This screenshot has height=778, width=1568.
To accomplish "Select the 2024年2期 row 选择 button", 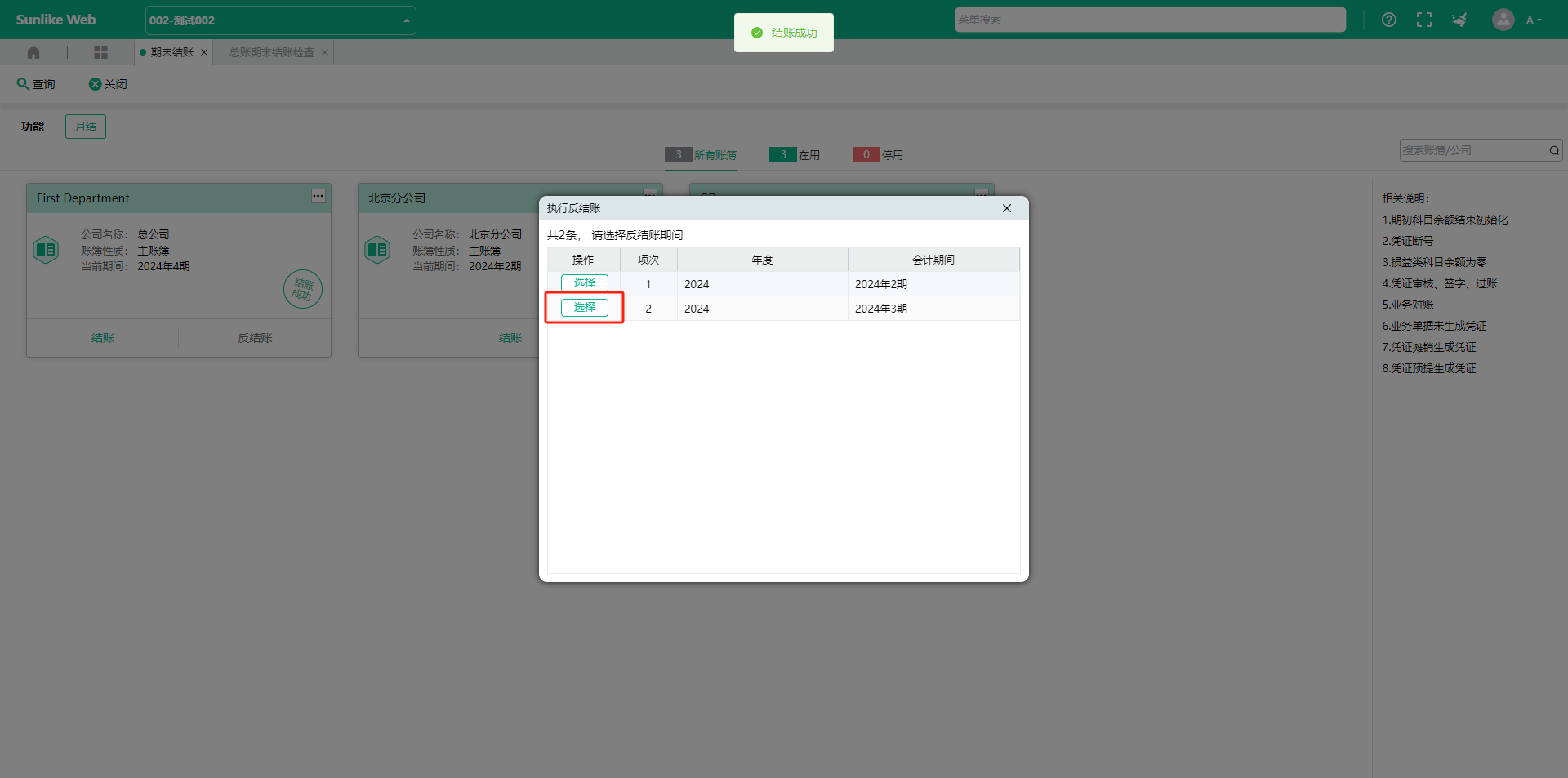I will pos(584,282).
